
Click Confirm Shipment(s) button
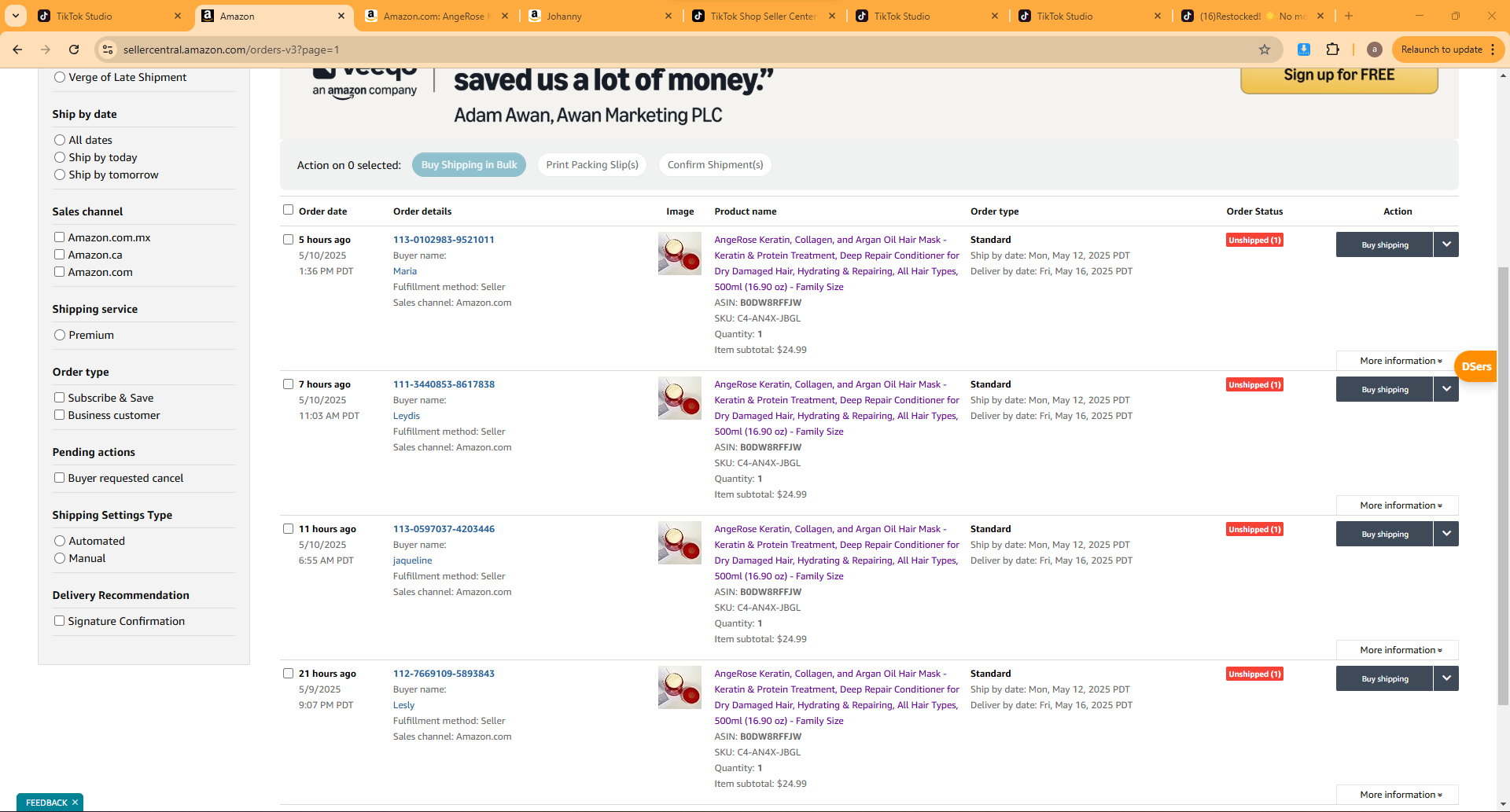coord(715,165)
